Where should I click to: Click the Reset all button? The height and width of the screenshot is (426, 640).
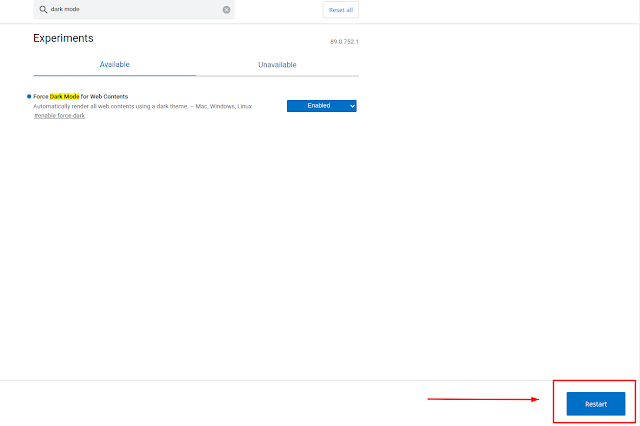click(341, 10)
